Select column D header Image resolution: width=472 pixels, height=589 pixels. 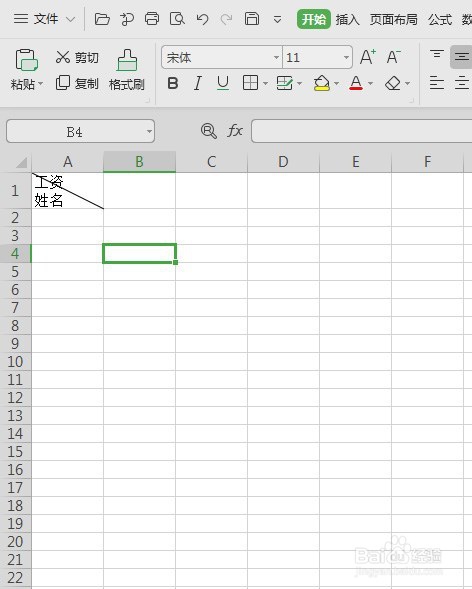point(283,162)
